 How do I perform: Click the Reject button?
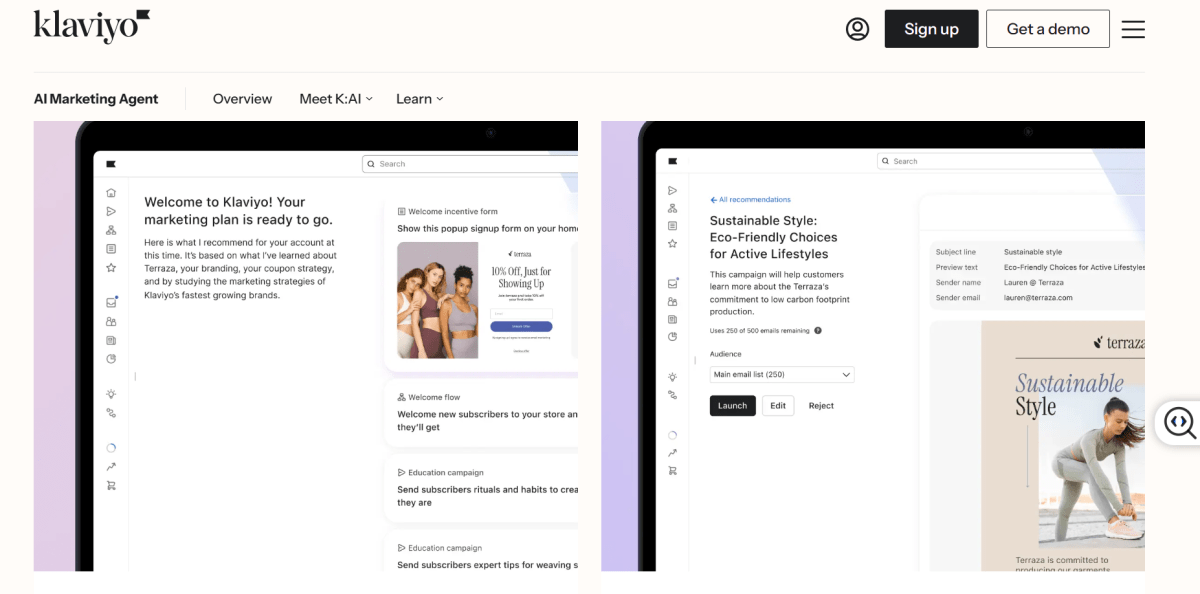pyautogui.click(x=821, y=406)
